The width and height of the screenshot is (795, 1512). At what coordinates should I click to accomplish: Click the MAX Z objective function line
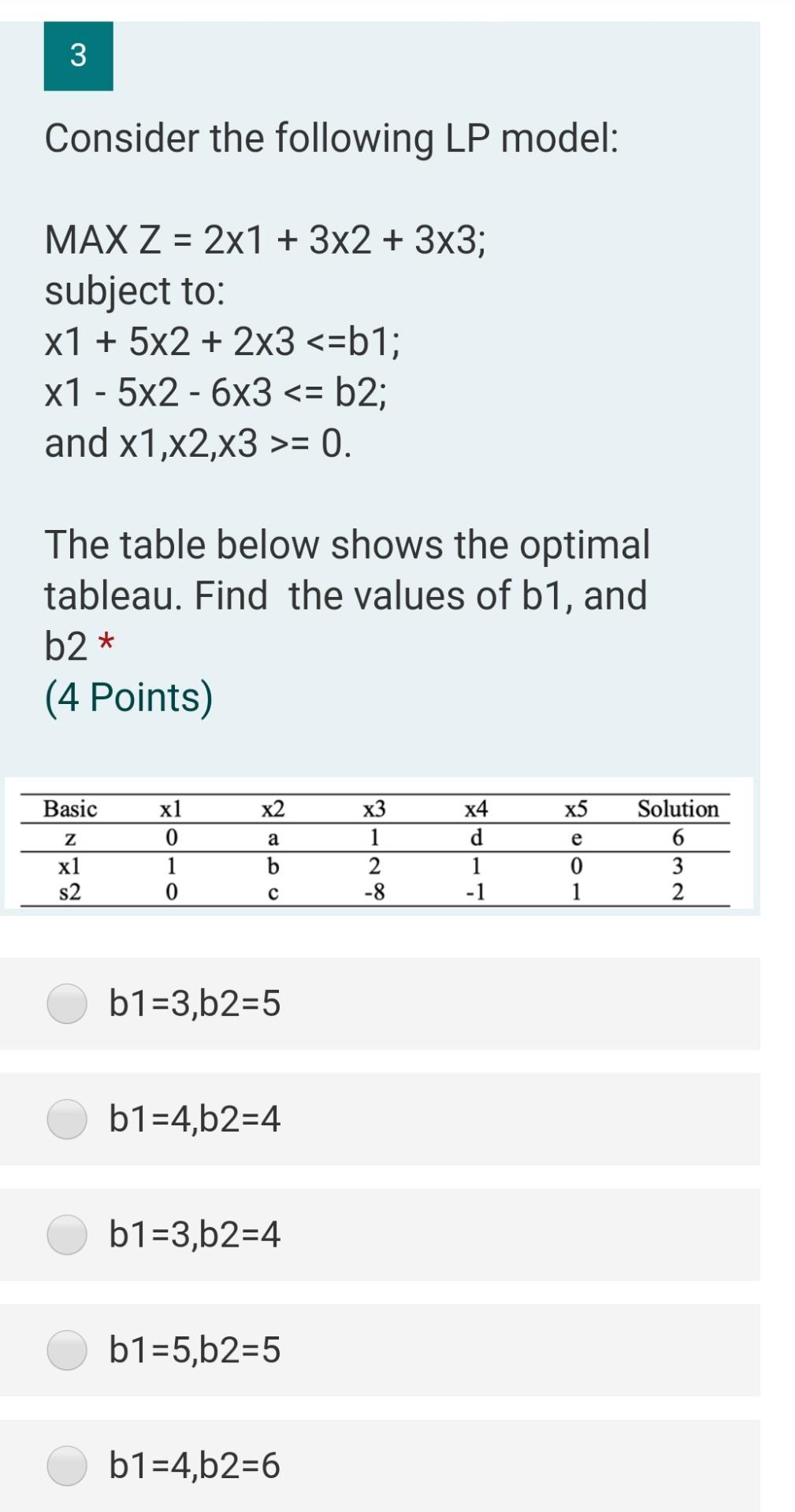tap(265, 241)
